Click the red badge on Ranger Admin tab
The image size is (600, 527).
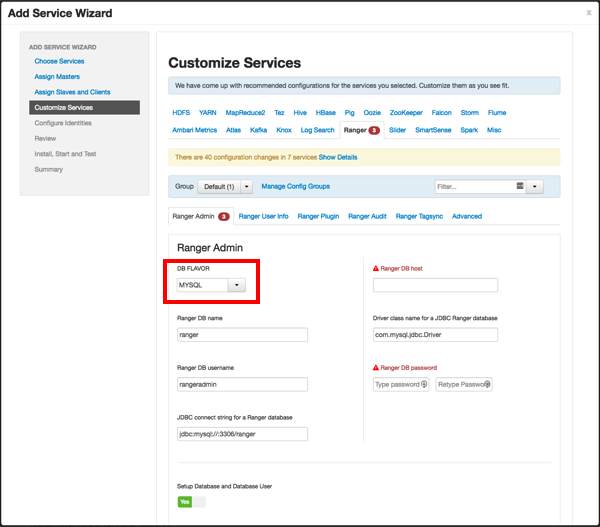coord(224,216)
